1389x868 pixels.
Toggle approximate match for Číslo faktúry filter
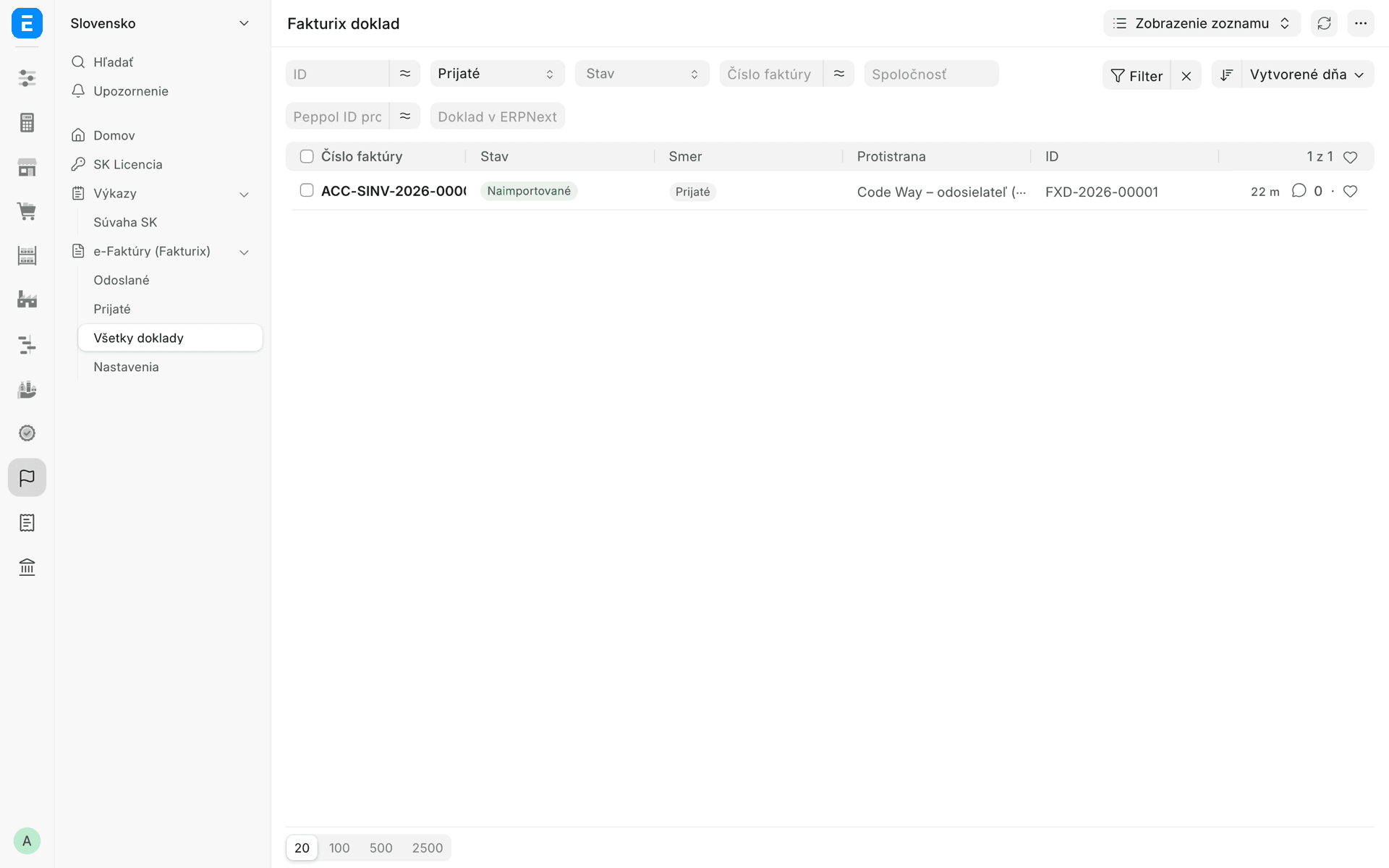(839, 74)
